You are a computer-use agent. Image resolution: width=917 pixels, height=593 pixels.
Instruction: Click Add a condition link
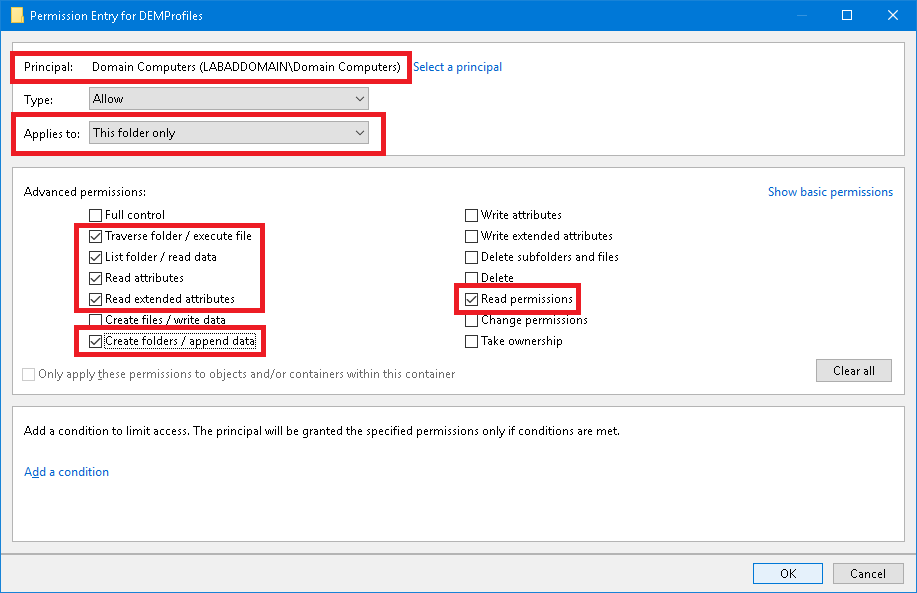(x=66, y=472)
